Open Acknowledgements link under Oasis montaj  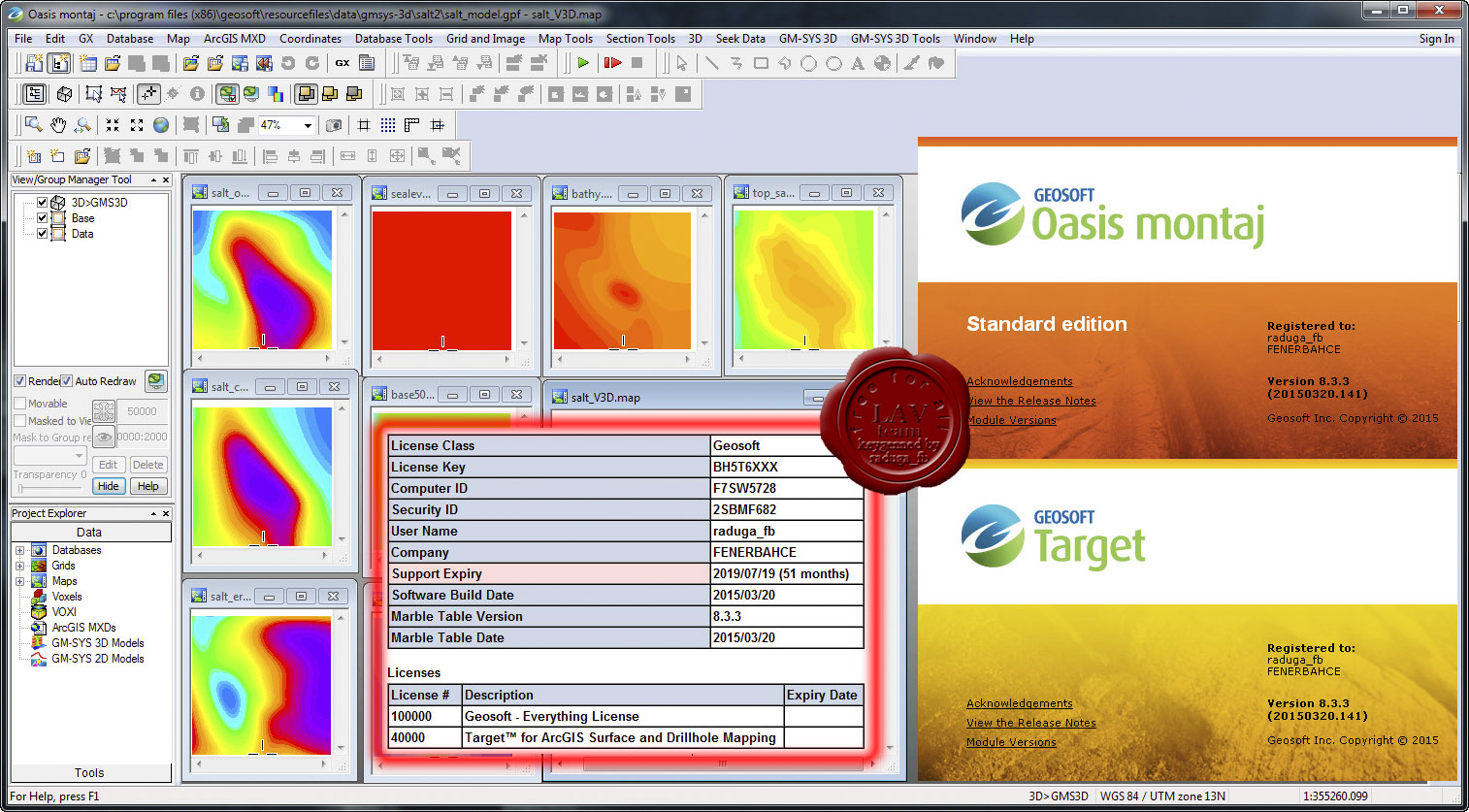click(1020, 381)
